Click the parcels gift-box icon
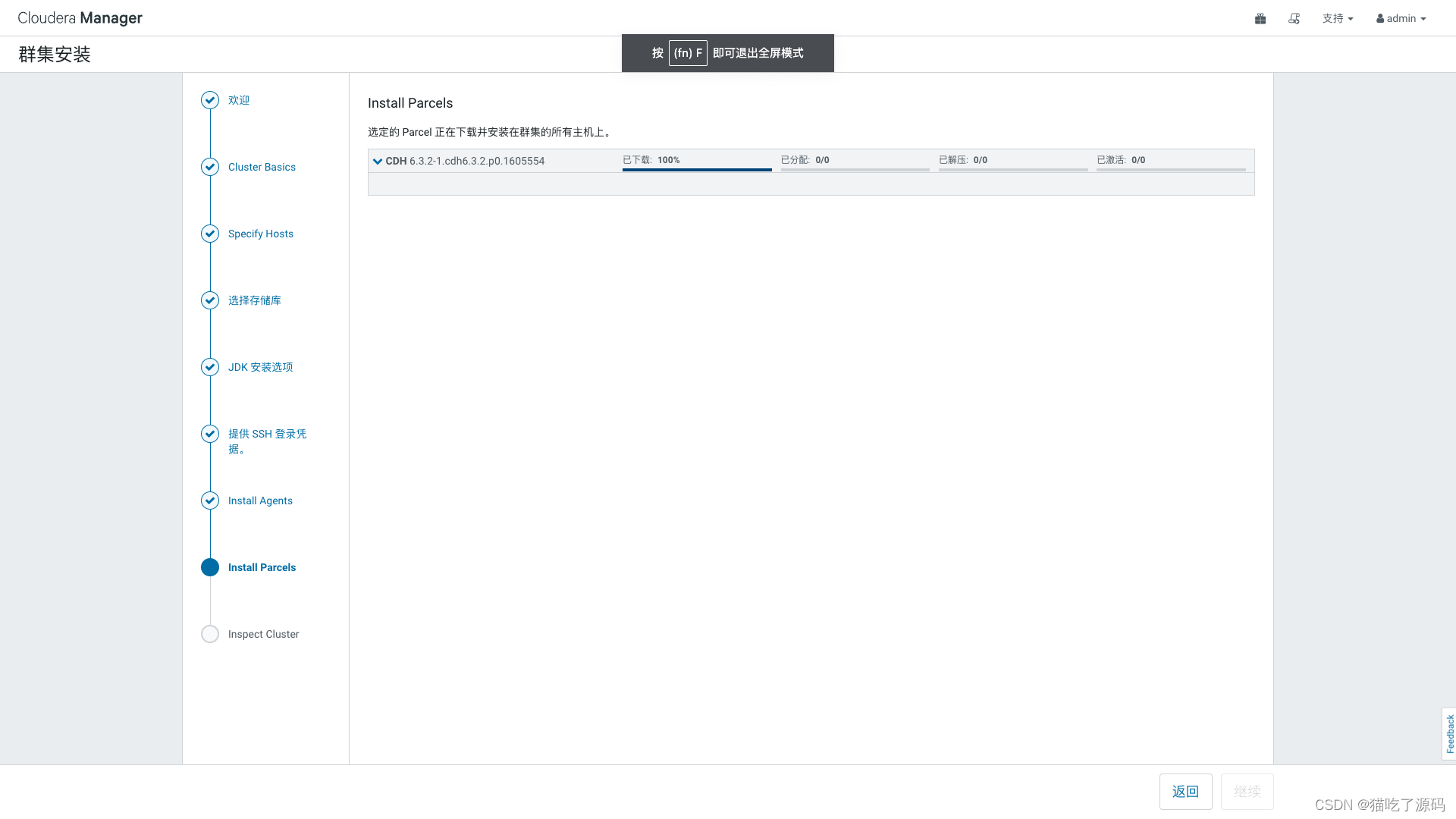Image resolution: width=1456 pixels, height=819 pixels. (x=1260, y=18)
